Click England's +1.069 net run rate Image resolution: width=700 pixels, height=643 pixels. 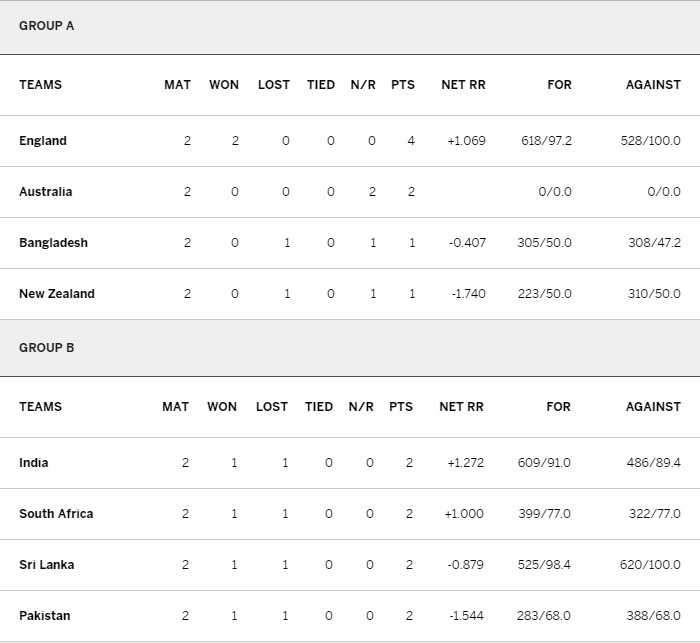coord(466,141)
